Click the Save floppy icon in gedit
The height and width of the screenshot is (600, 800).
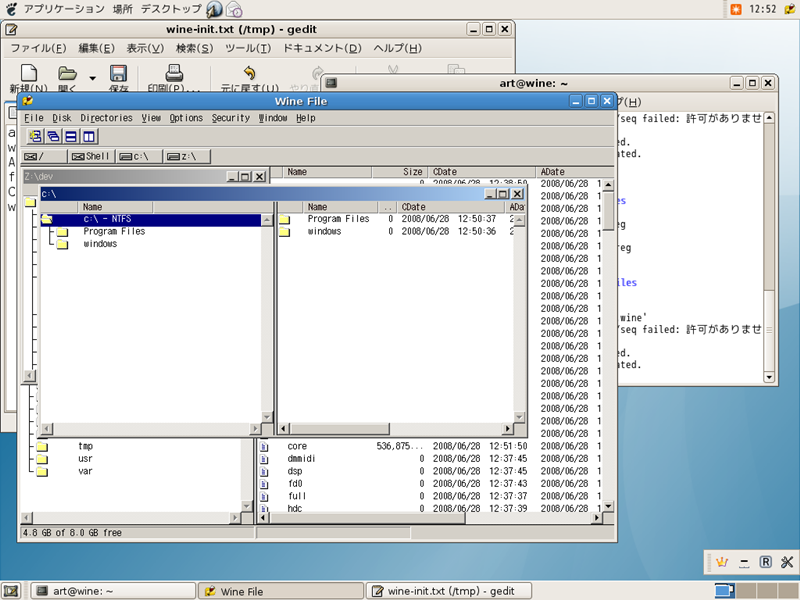[x=118, y=73]
